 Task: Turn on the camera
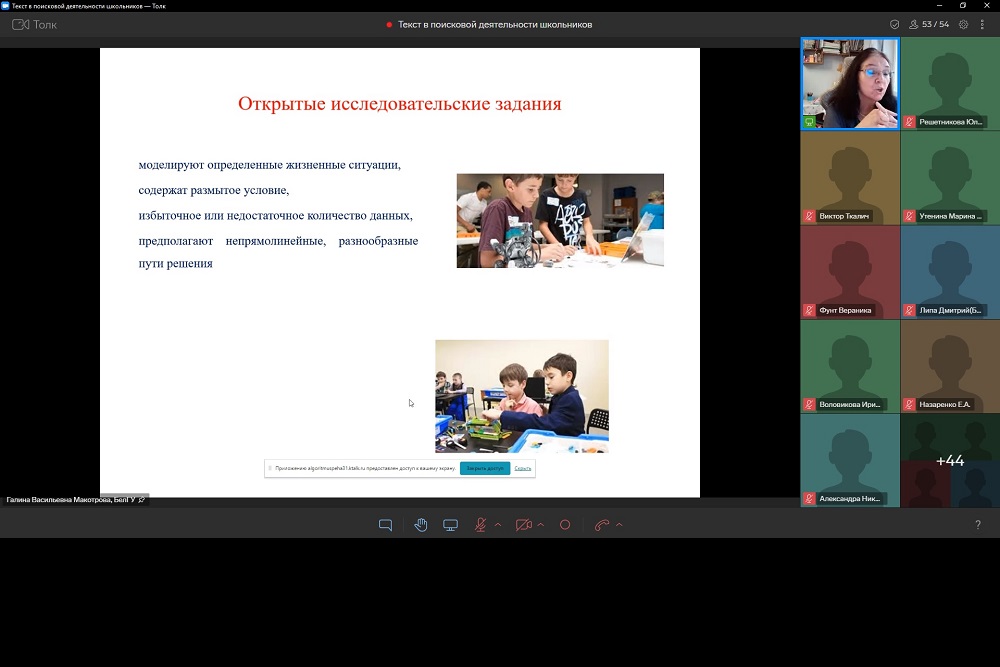coord(523,525)
